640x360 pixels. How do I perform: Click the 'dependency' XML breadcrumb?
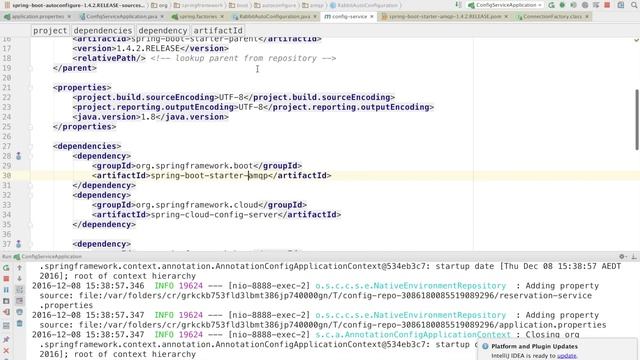click(x=162, y=31)
